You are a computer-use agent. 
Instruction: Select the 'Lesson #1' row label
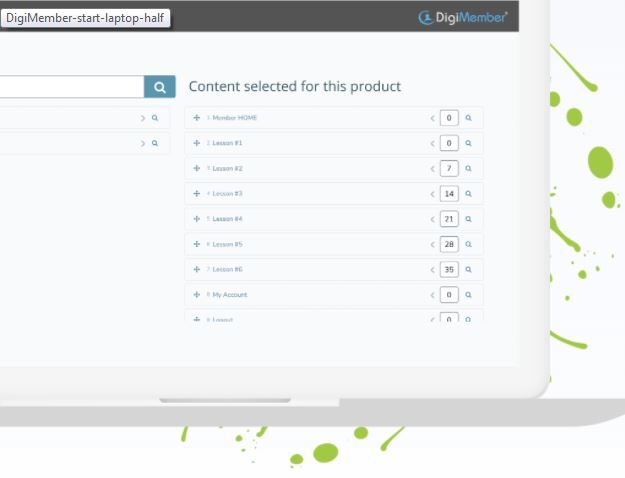pos(227,143)
